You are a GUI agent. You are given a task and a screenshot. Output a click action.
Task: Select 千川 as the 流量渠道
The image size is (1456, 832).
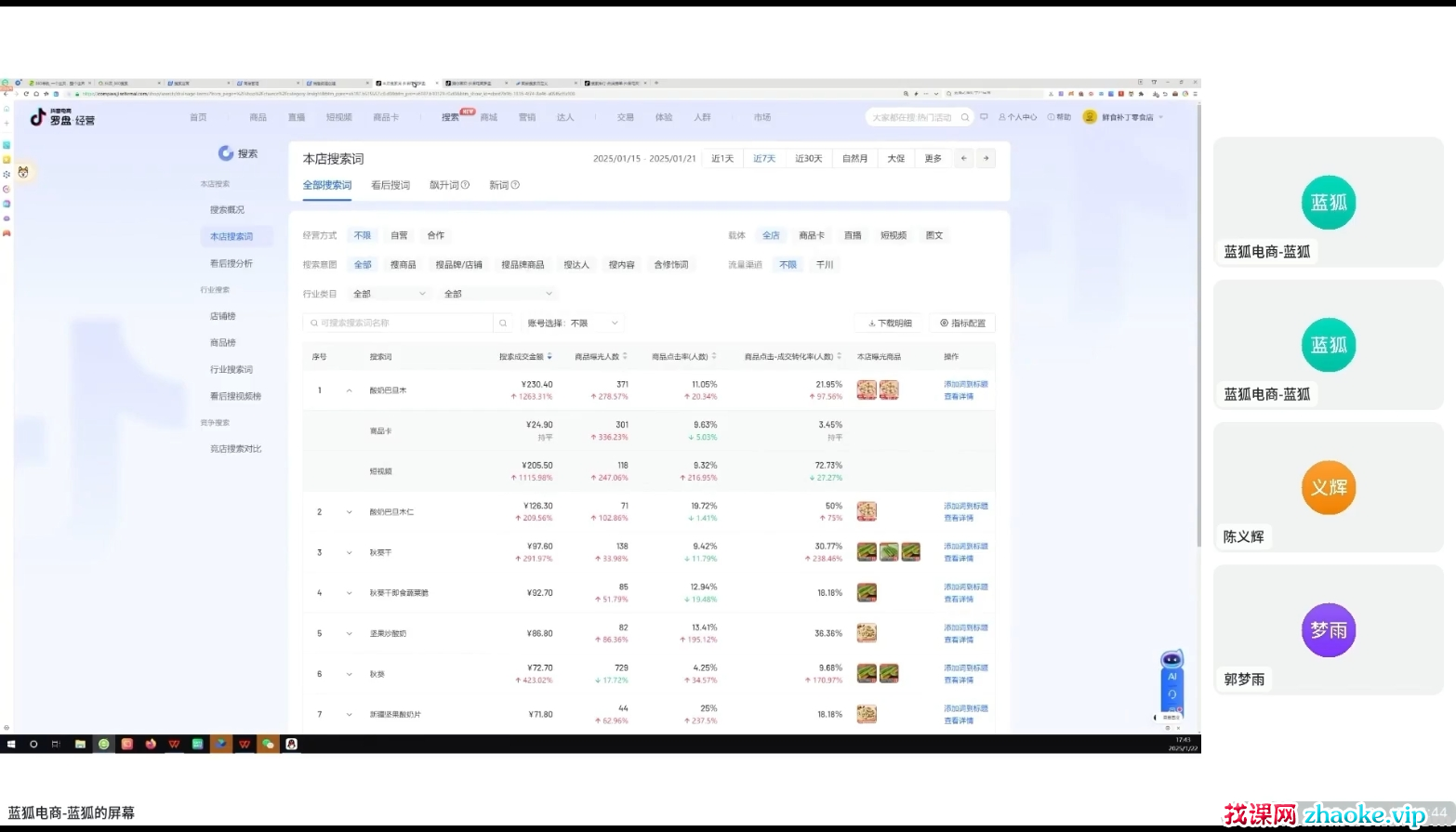825,265
